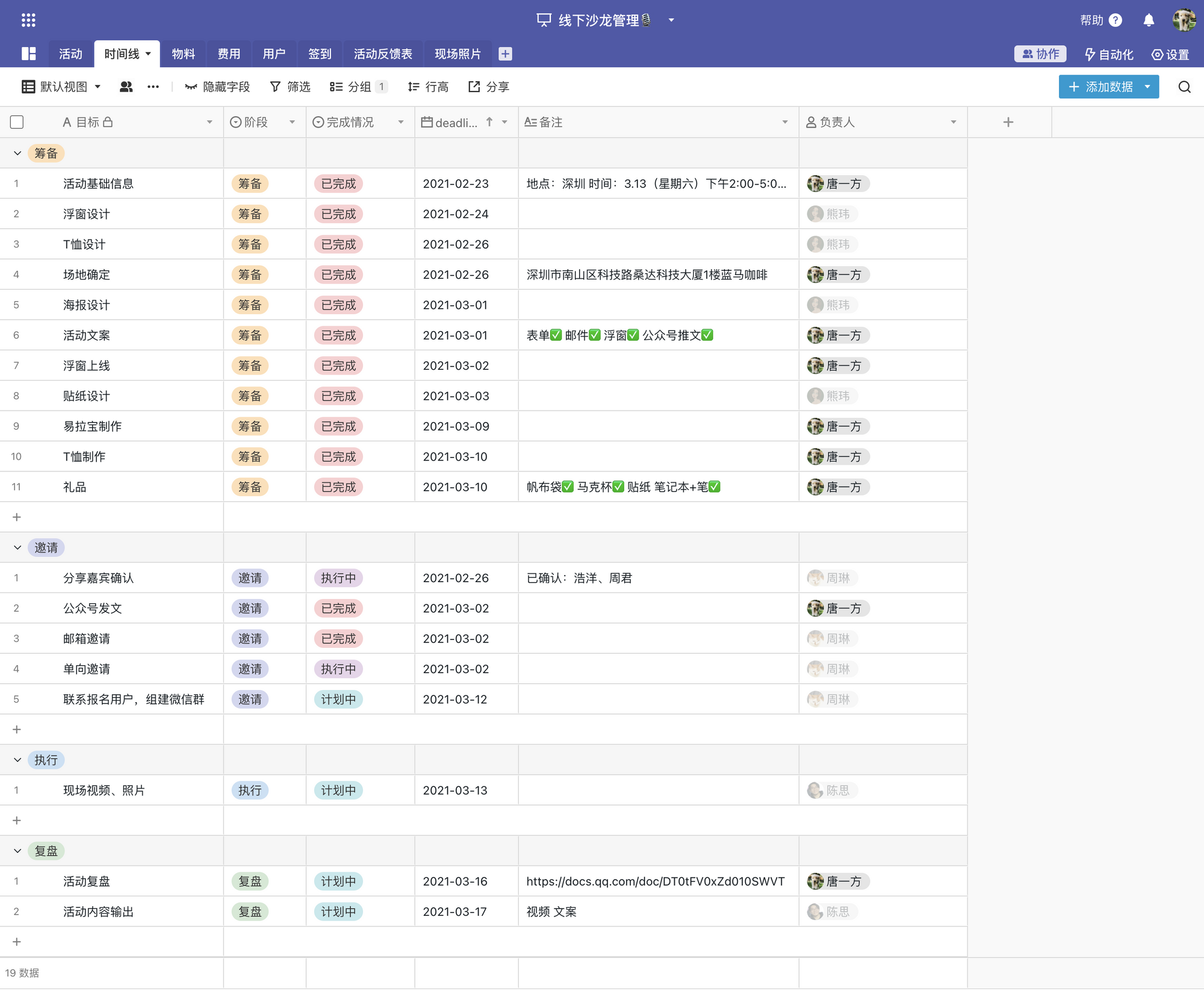1204x991 pixels.
Task: Open view collaborators people icon
Action: tap(126, 87)
